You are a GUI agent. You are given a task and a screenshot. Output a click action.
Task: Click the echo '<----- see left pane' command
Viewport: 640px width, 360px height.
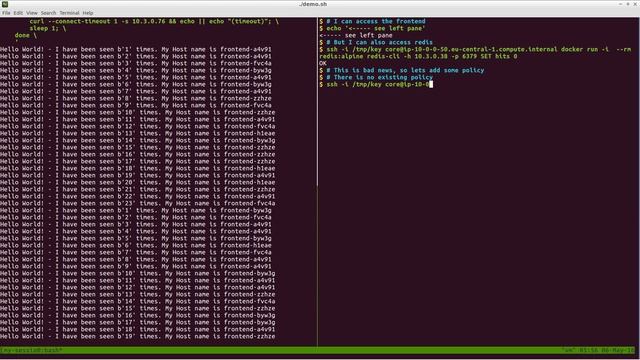[376, 29]
